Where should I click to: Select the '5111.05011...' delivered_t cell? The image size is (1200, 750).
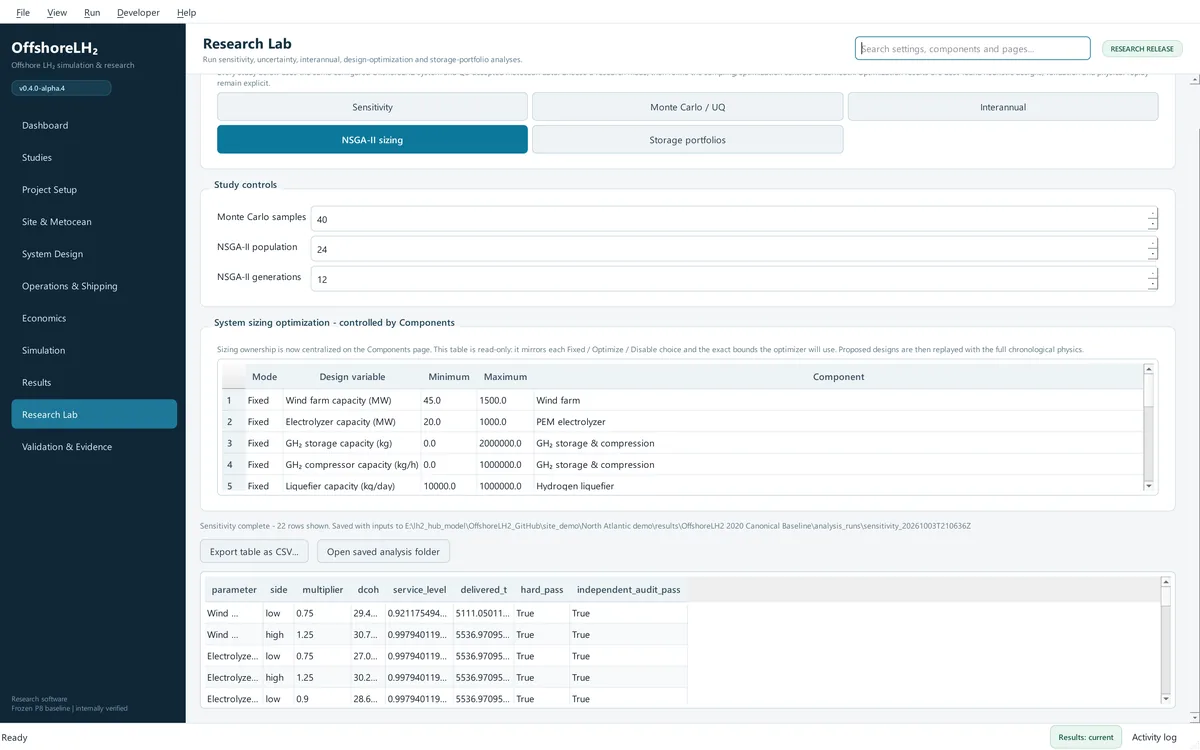pyautogui.click(x=483, y=613)
